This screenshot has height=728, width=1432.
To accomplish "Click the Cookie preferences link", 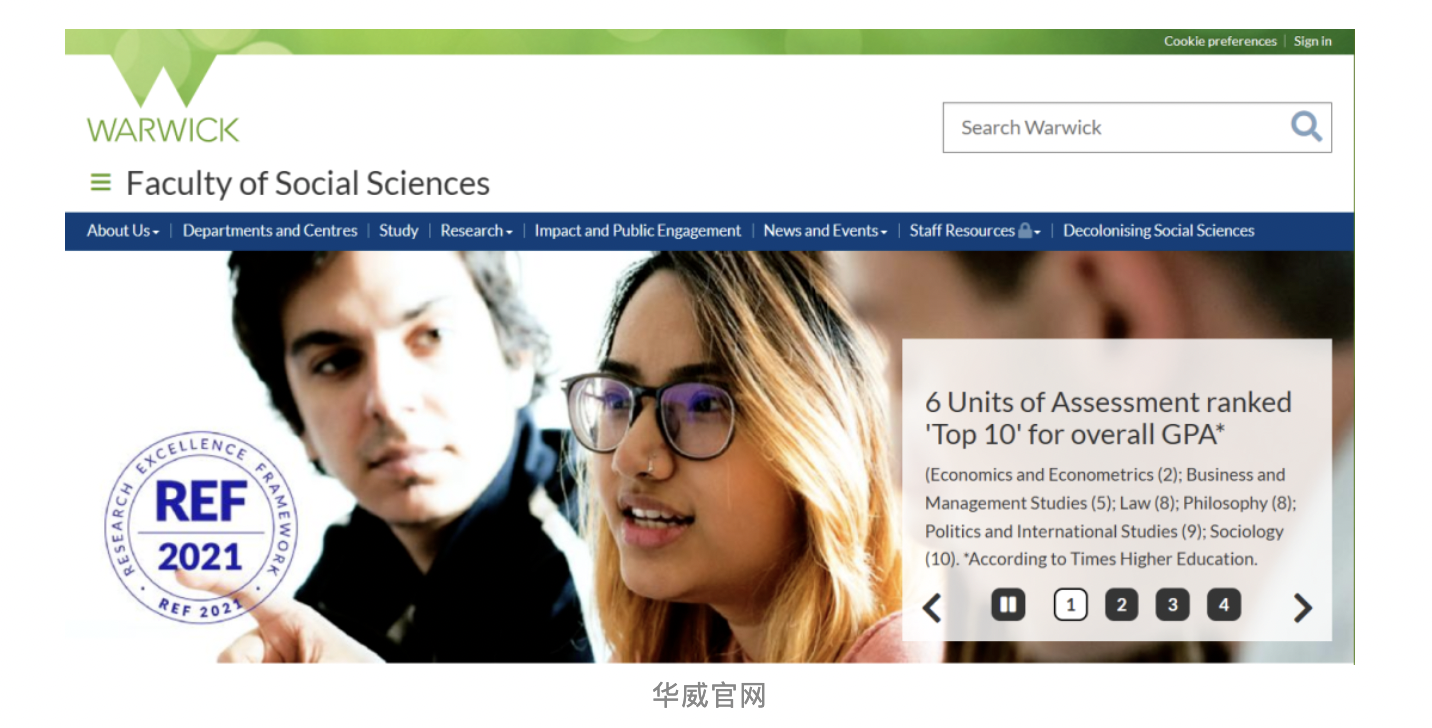I will point(1220,41).
